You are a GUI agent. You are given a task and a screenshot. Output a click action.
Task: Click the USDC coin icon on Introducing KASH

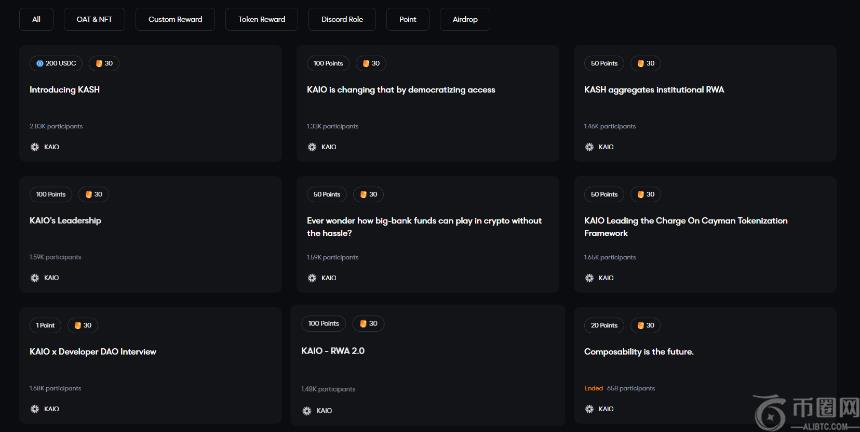point(39,64)
